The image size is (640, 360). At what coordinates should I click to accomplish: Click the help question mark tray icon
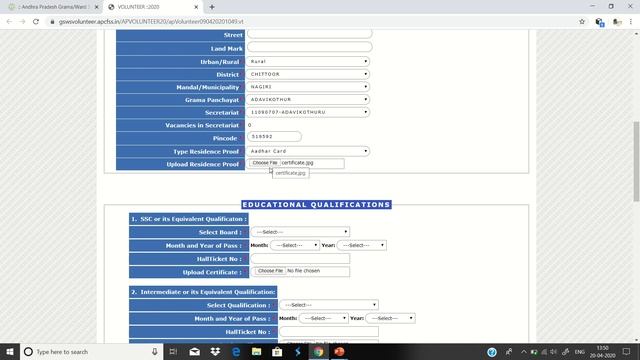pos(492,352)
